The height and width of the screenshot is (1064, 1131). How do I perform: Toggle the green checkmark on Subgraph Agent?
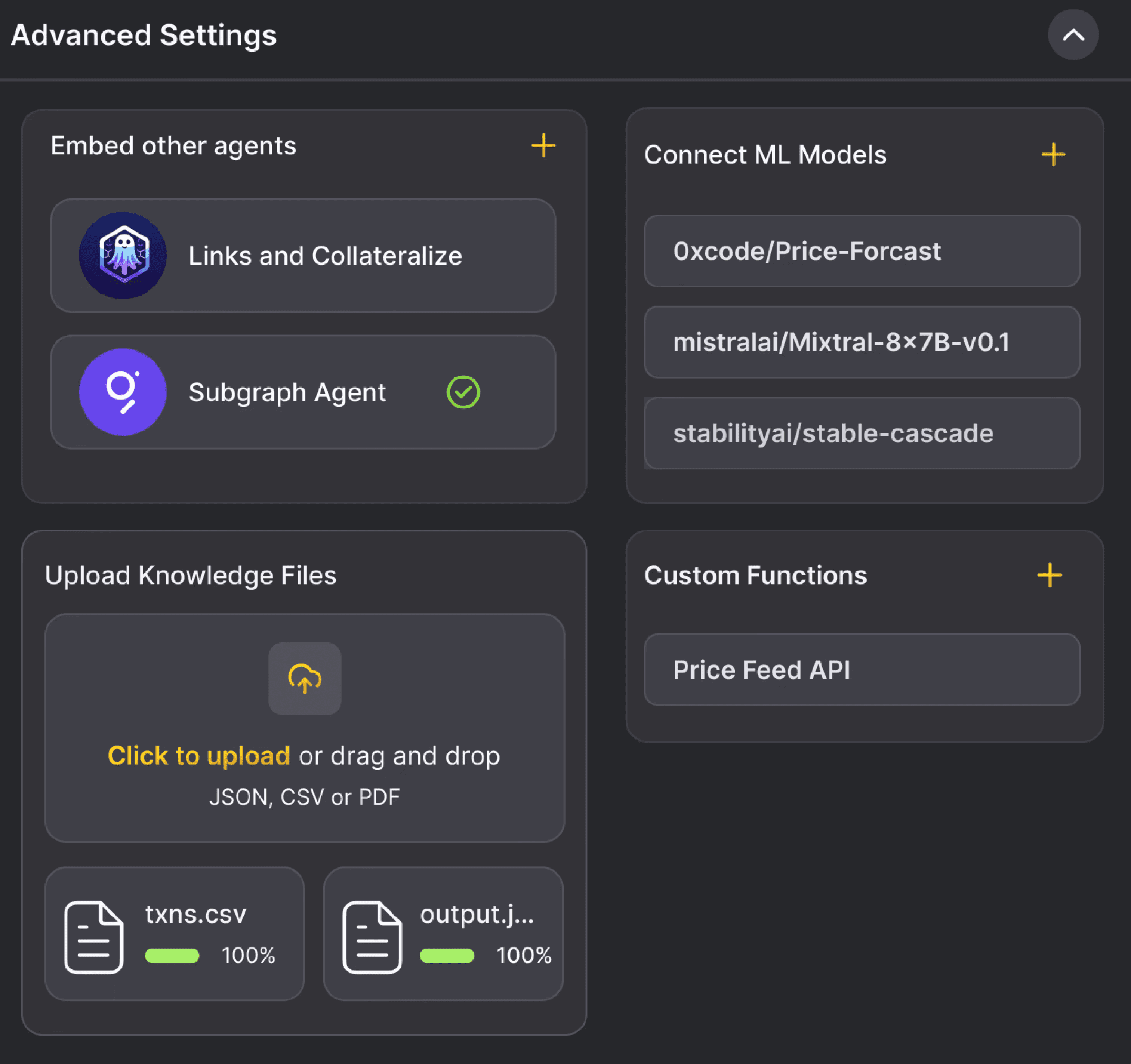coord(463,392)
